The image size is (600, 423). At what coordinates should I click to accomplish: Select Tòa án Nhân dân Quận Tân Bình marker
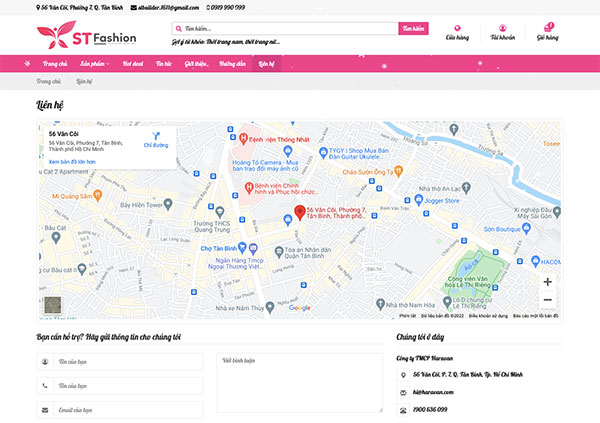click(x=279, y=252)
